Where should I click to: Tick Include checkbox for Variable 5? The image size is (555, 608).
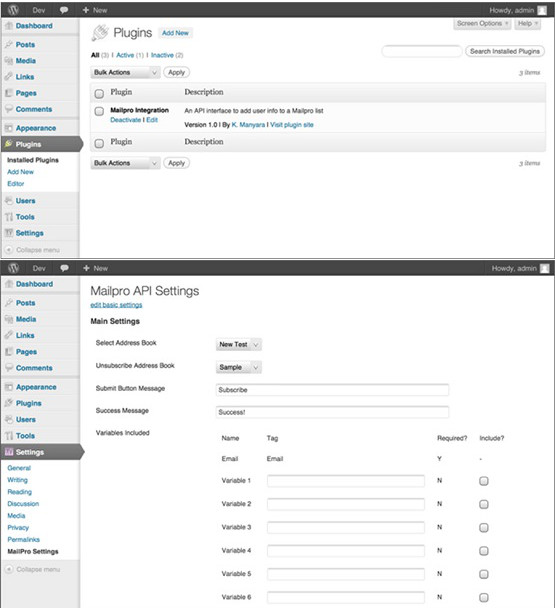coord(484,574)
